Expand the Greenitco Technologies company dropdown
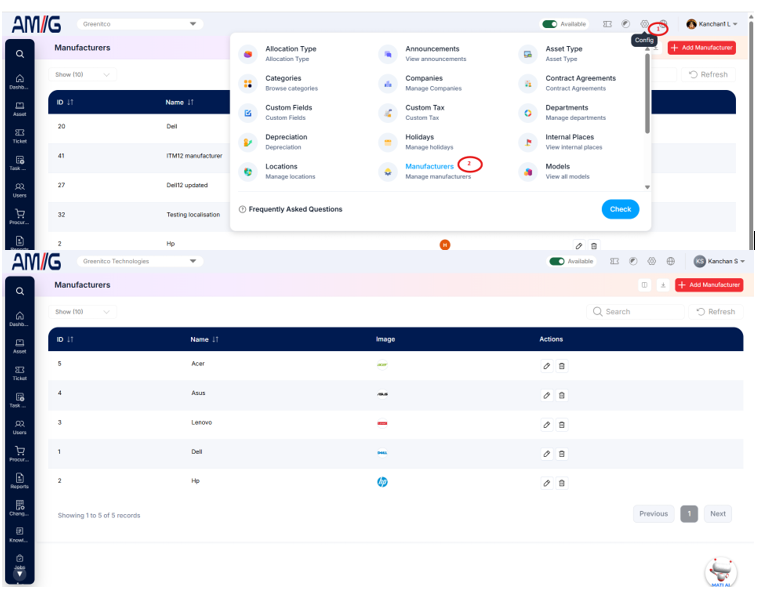 (140, 261)
